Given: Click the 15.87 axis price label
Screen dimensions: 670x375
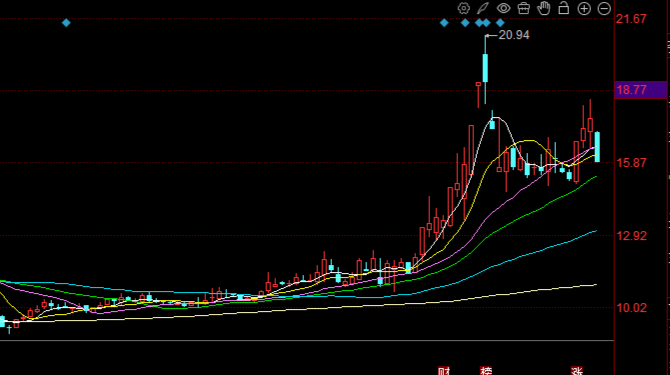Looking at the screenshot, I should [631, 163].
